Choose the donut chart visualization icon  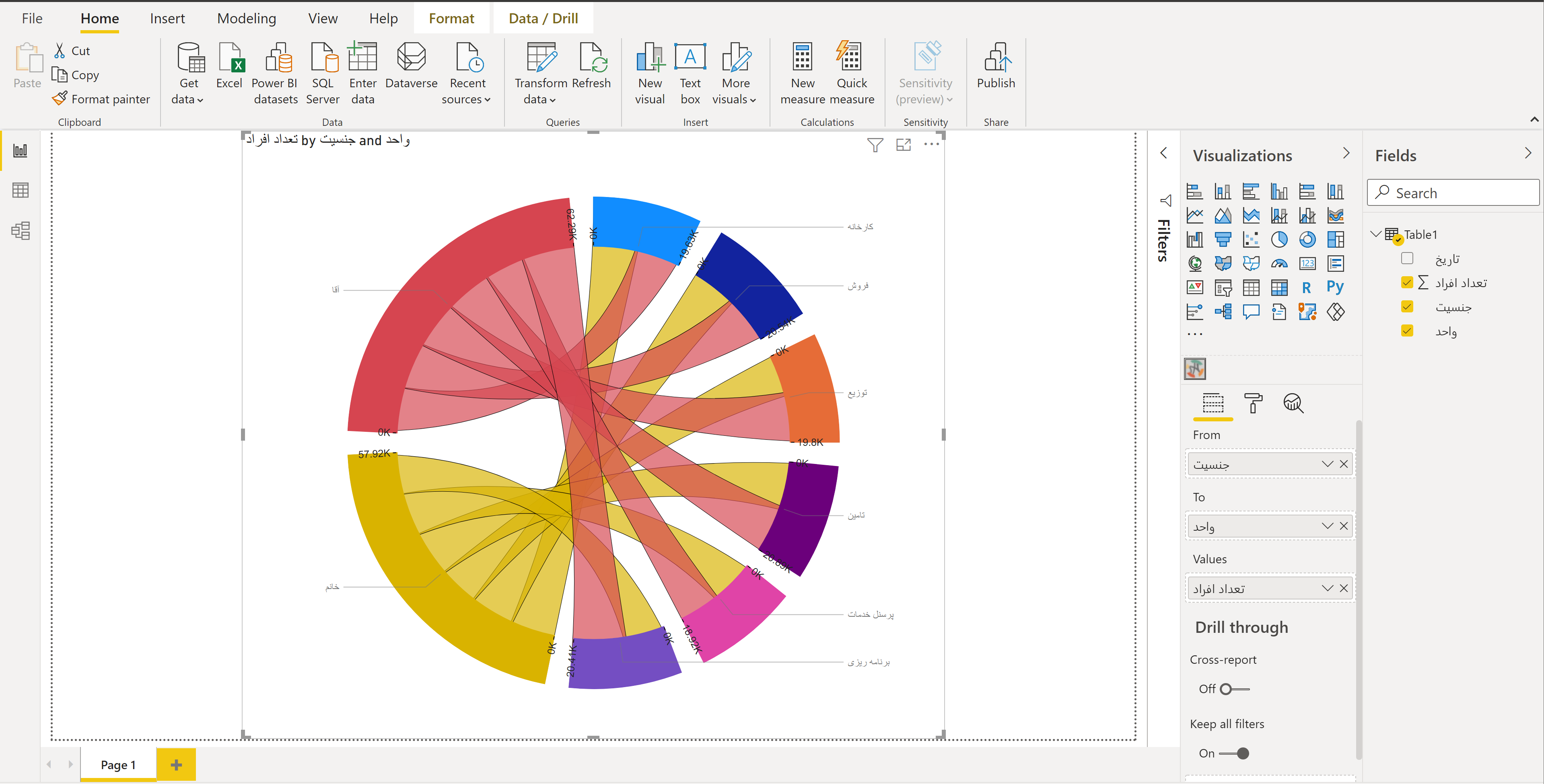tap(1307, 240)
